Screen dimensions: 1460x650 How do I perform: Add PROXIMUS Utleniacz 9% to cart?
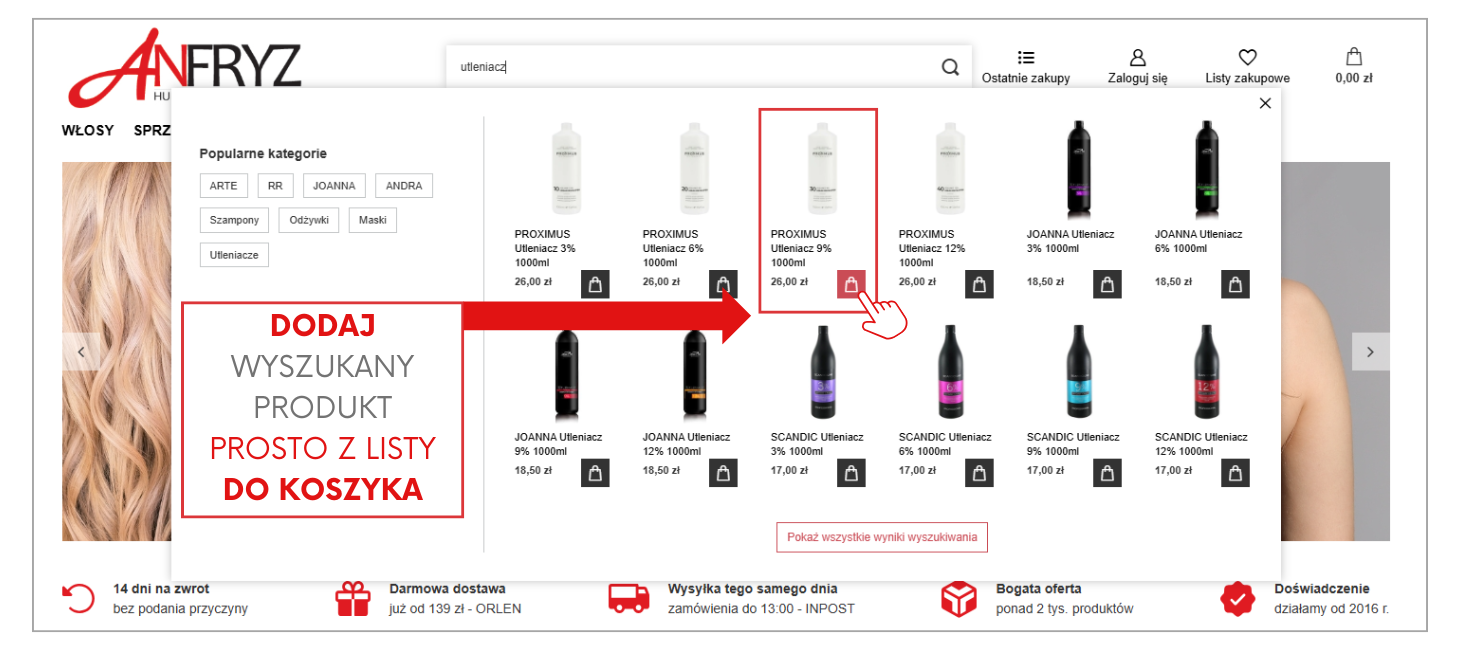[x=851, y=284]
